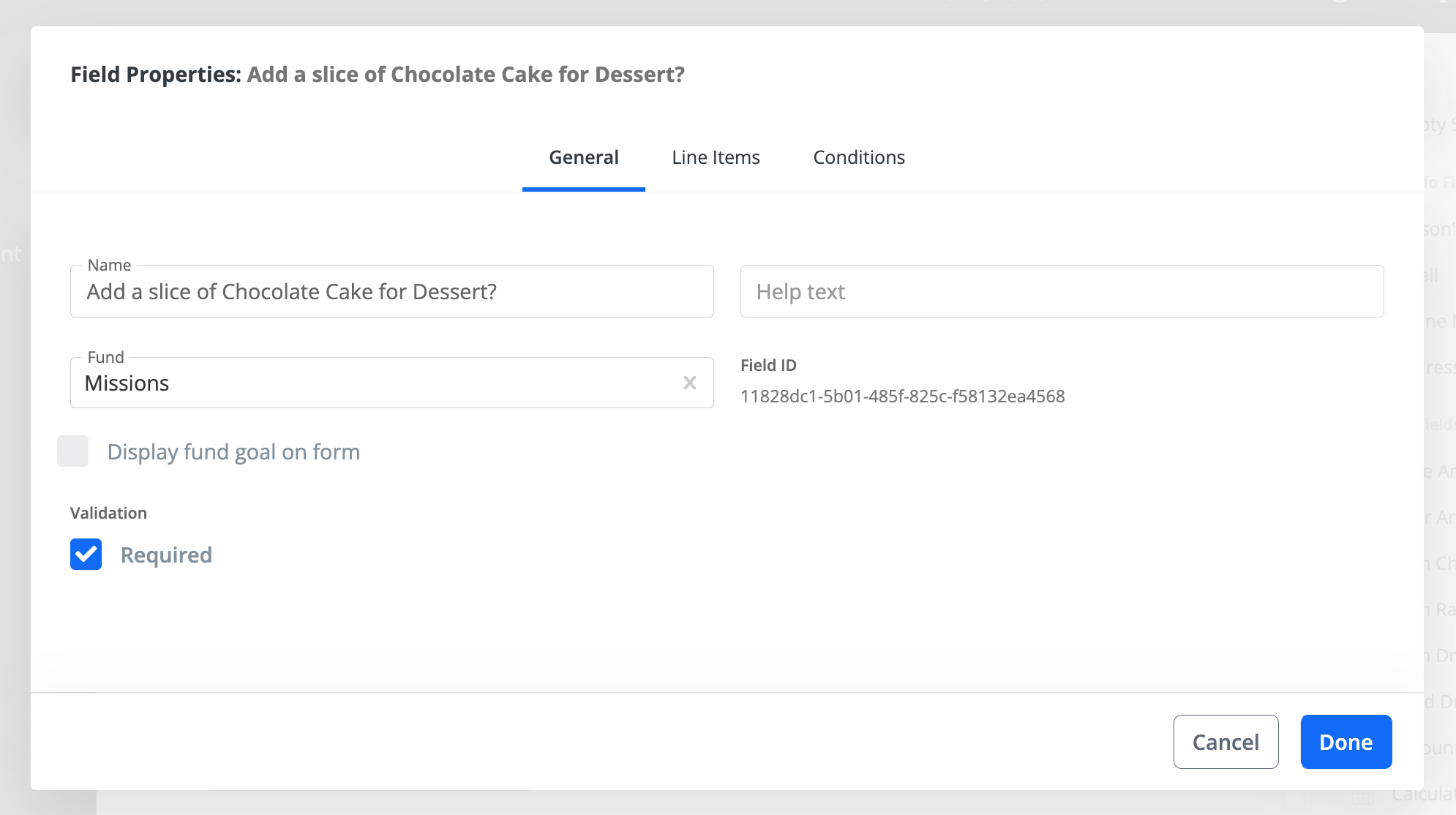
Task: Click the Name floating label
Action: [x=109, y=265]
